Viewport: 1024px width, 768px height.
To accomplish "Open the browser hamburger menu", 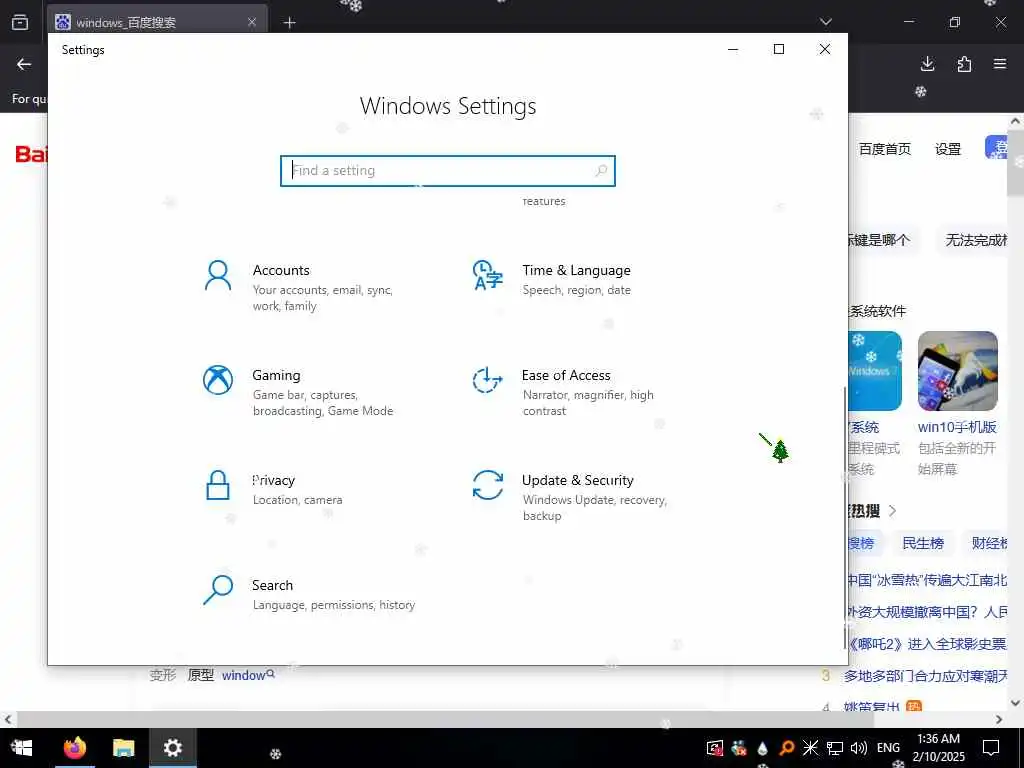I will (x=1000, y=63).
